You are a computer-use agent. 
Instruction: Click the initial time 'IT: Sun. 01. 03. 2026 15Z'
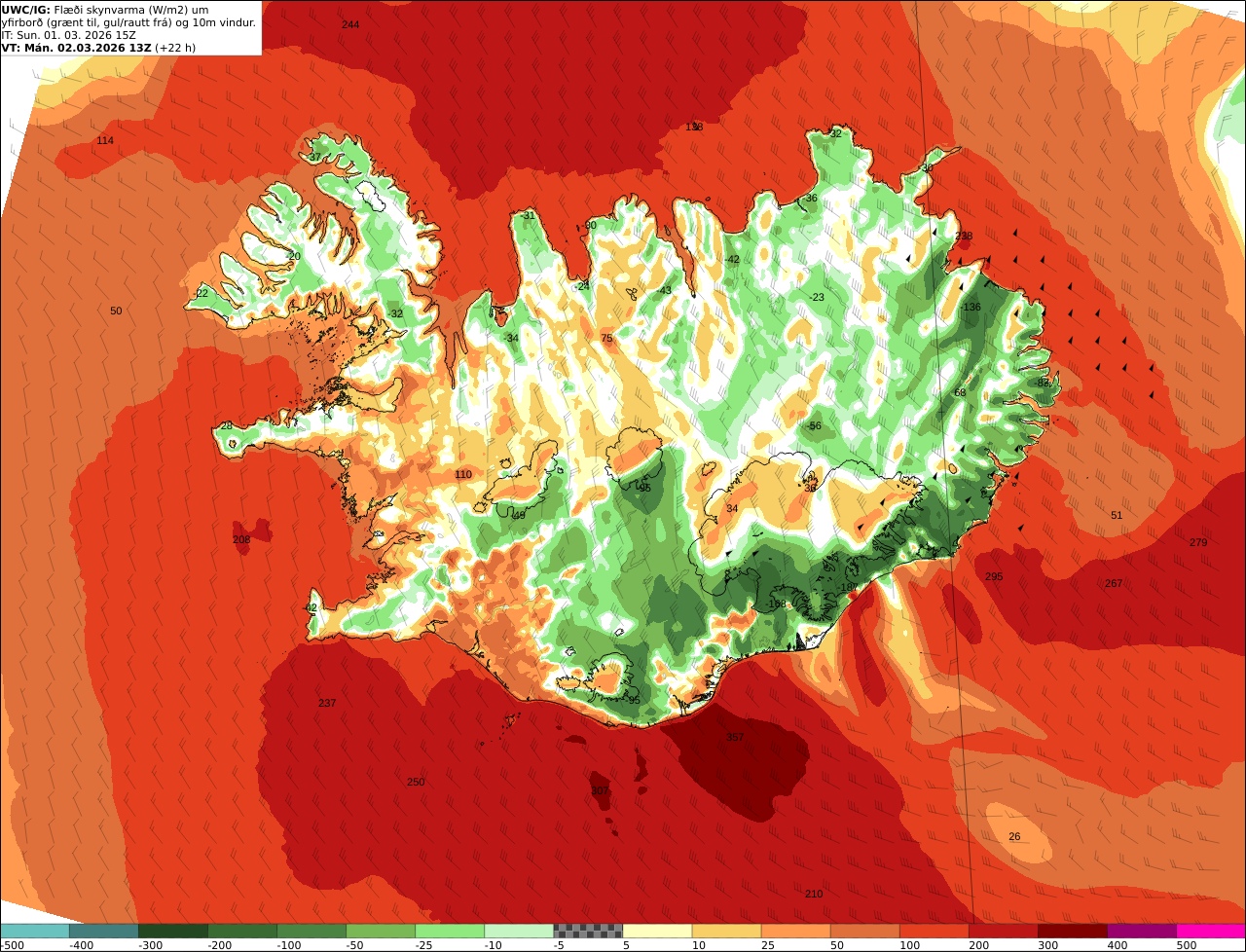[x=69, y=34]
